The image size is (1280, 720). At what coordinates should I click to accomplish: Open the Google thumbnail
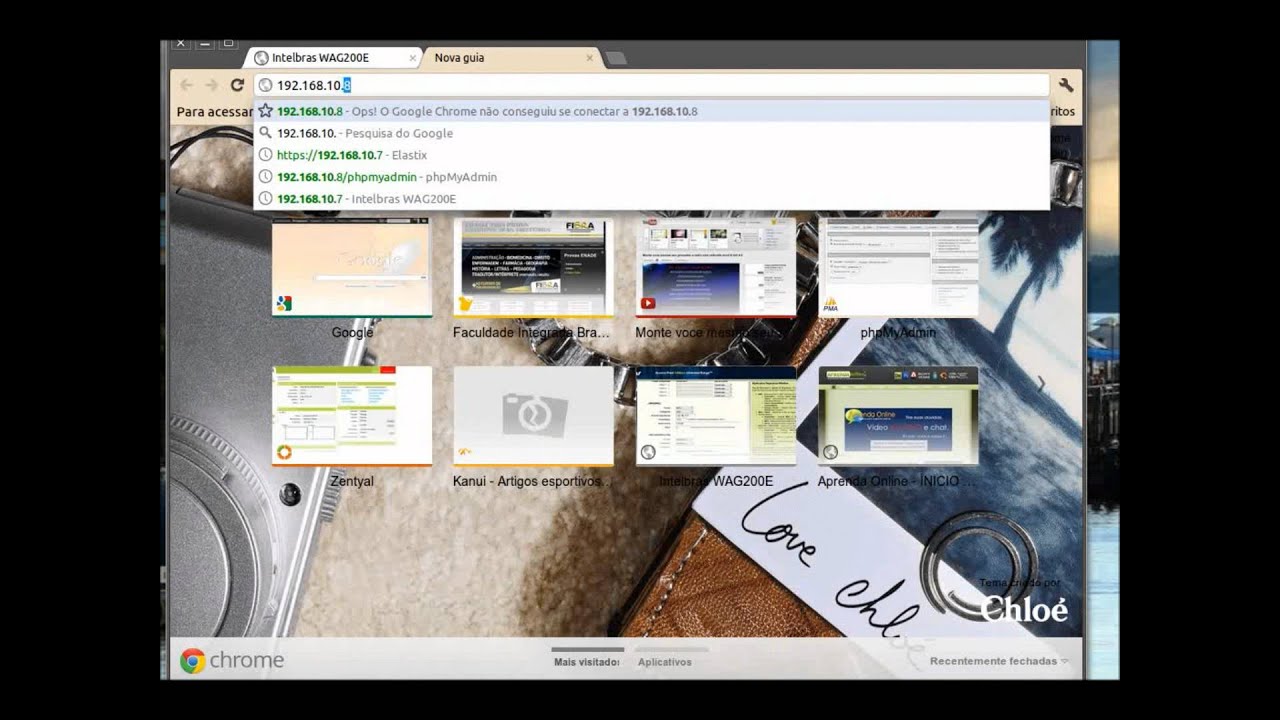tap(352, 267)
